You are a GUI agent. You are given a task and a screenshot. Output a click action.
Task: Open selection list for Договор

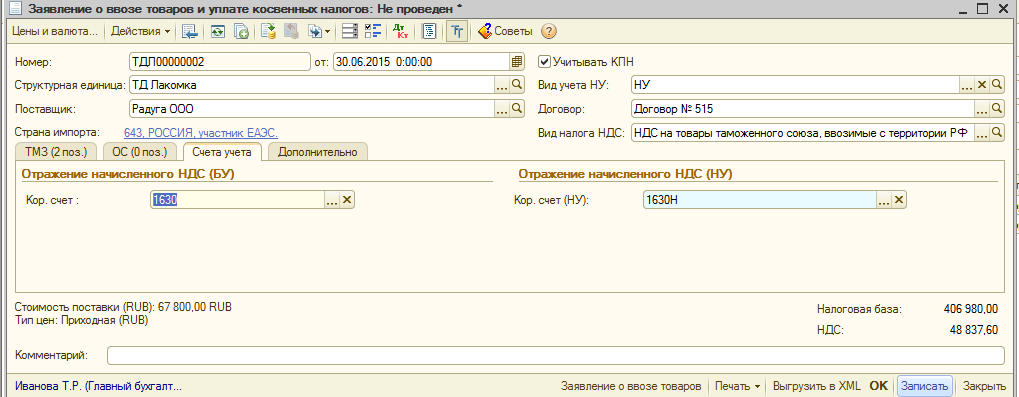982,108
